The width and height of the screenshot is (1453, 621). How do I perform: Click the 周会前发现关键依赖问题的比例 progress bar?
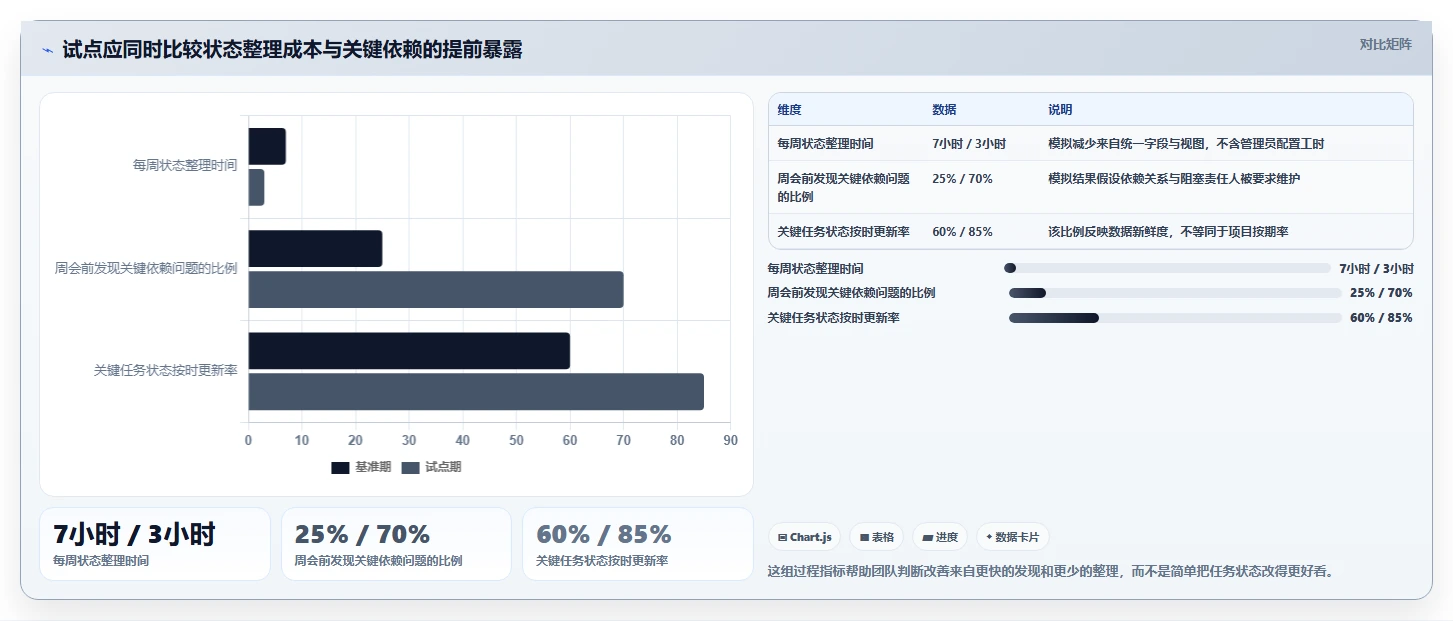pyautogui.click(x=1175, y=293)
